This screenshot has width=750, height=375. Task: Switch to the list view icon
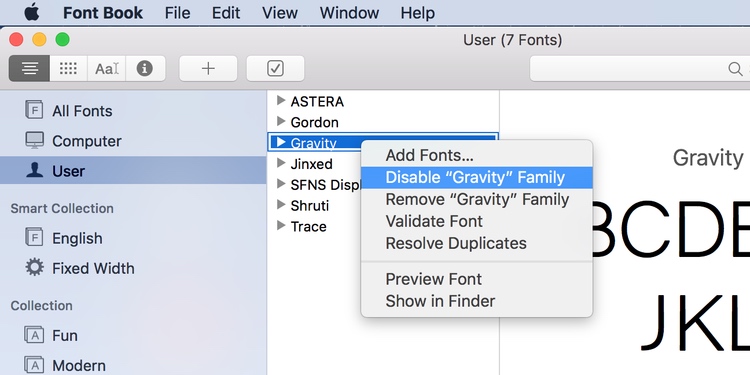[x=29, y=68]
